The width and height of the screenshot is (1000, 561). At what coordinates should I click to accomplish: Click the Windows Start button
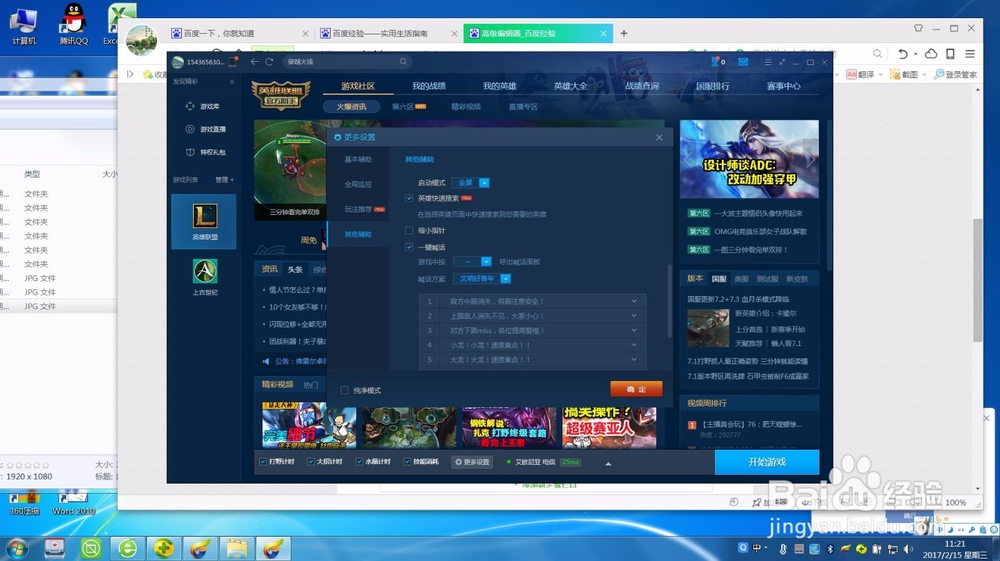click(x=16, y=548)
